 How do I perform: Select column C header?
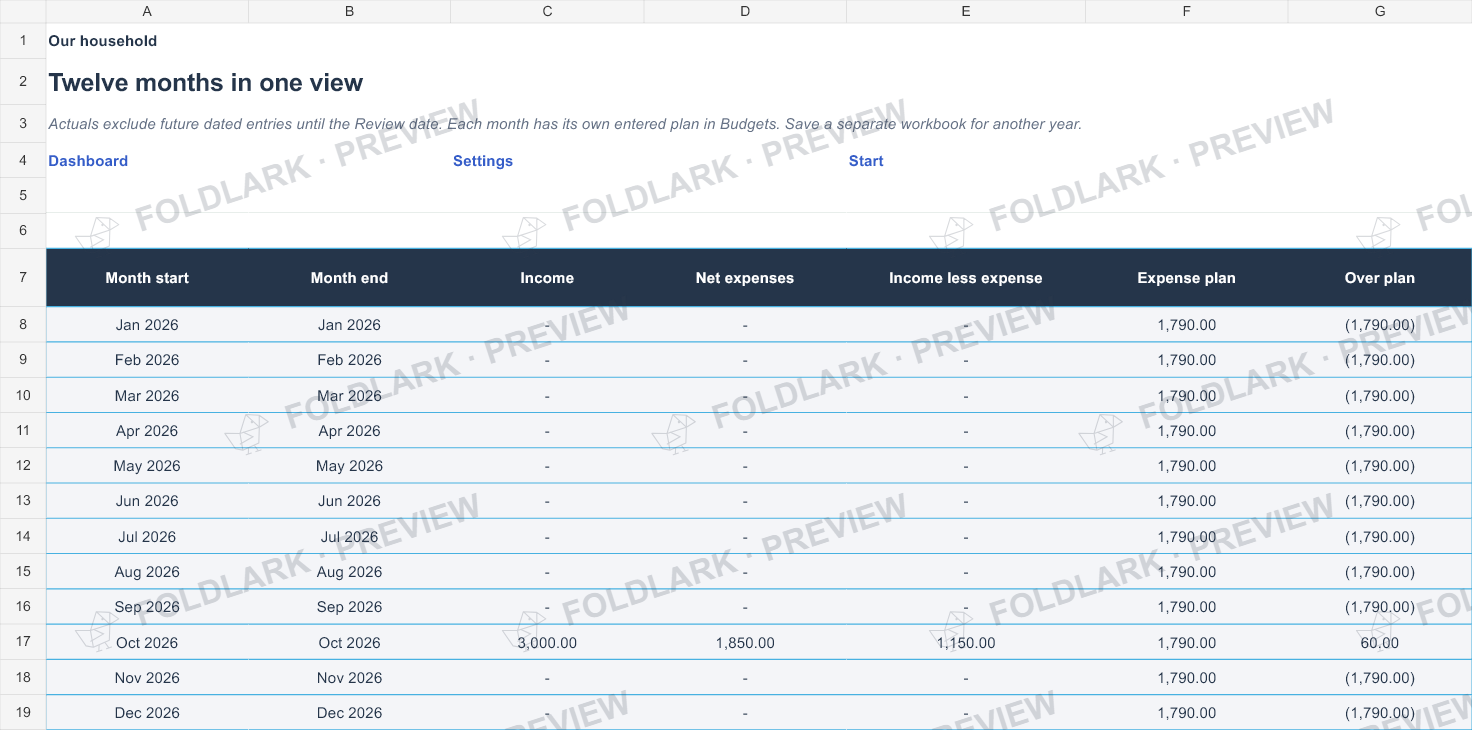(x=547, y=11)
